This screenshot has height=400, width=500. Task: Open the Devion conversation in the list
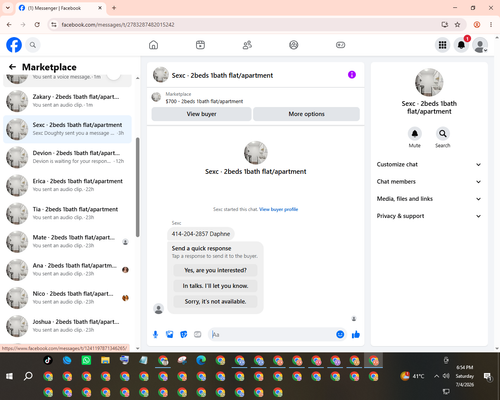coord(67,157)
